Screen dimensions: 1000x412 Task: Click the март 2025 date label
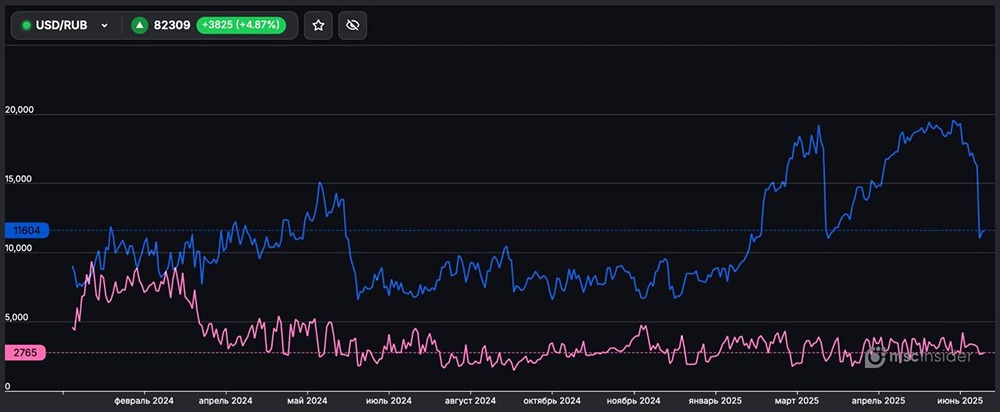point(797,400)
